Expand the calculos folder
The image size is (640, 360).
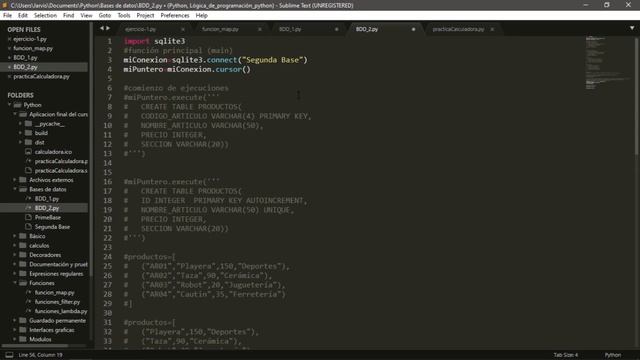[x=15, y=246]
